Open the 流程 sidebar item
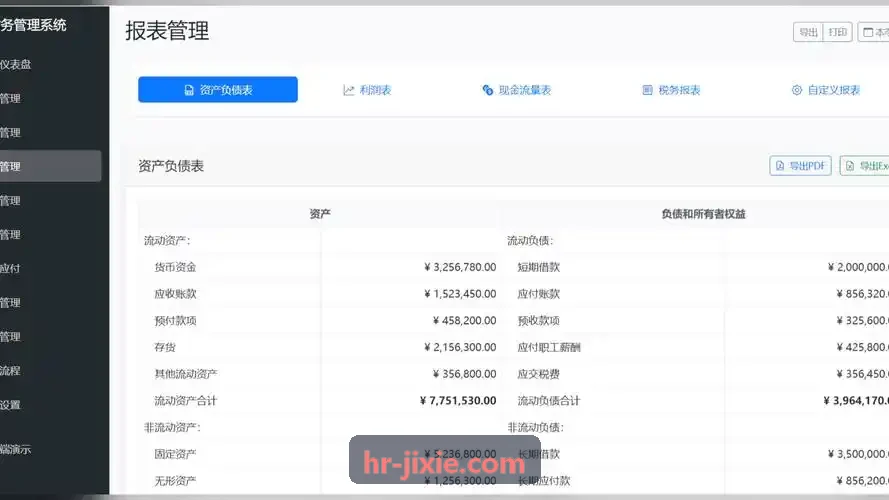 (10, 371)
